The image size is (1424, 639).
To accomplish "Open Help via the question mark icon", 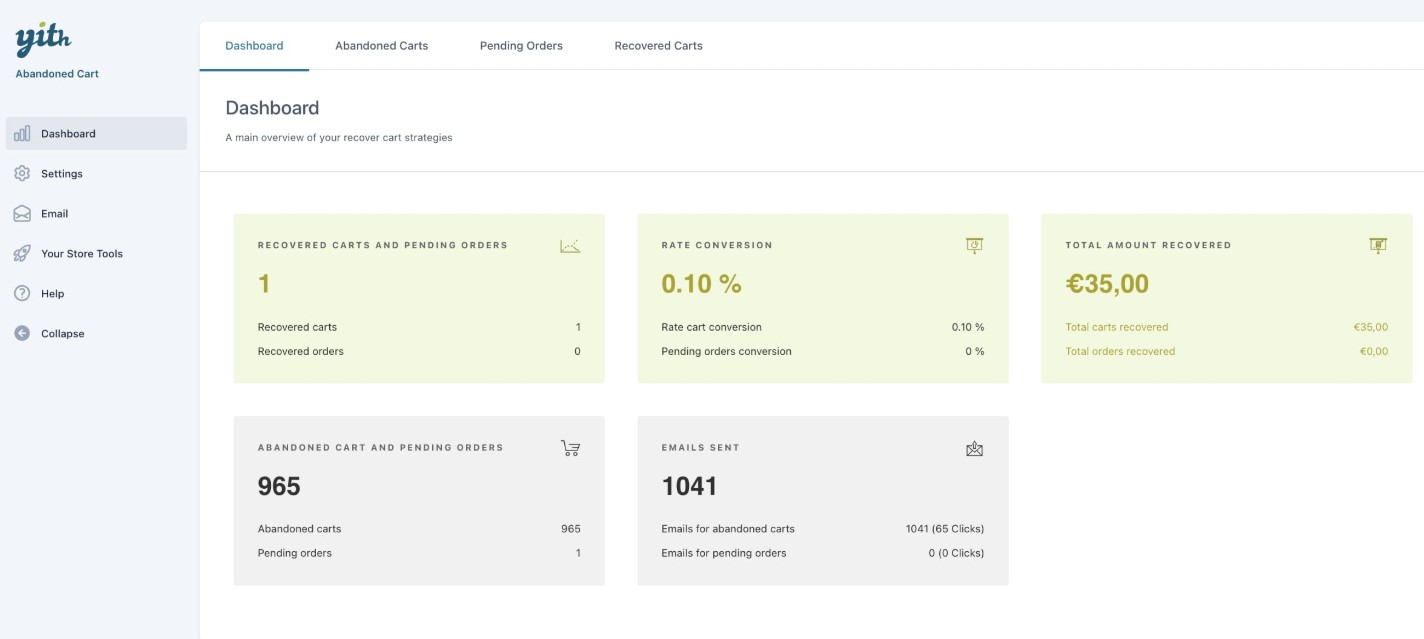I will click(x=21, y=293).
